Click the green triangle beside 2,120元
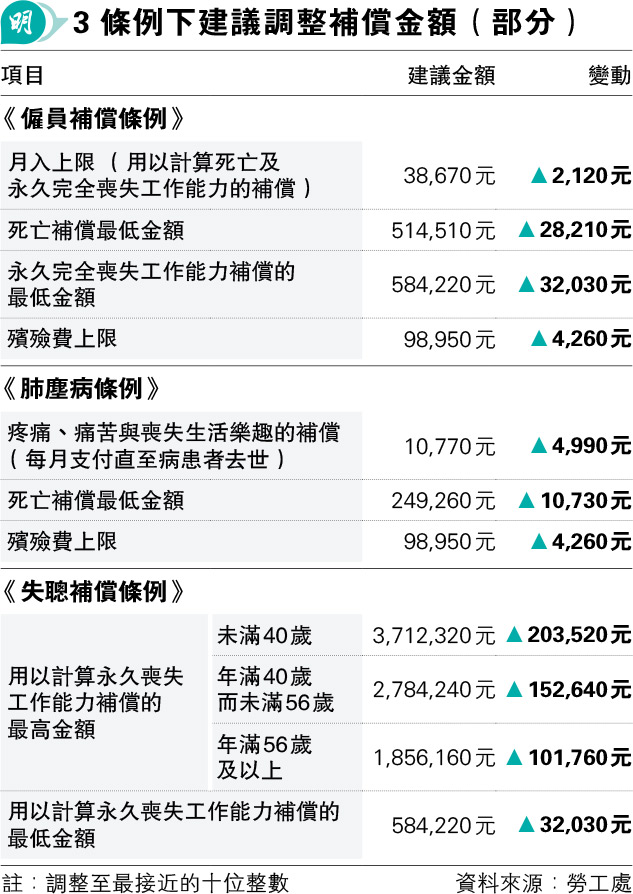The height and width of the screenshot is (894, 633). (x=539, y=175)
